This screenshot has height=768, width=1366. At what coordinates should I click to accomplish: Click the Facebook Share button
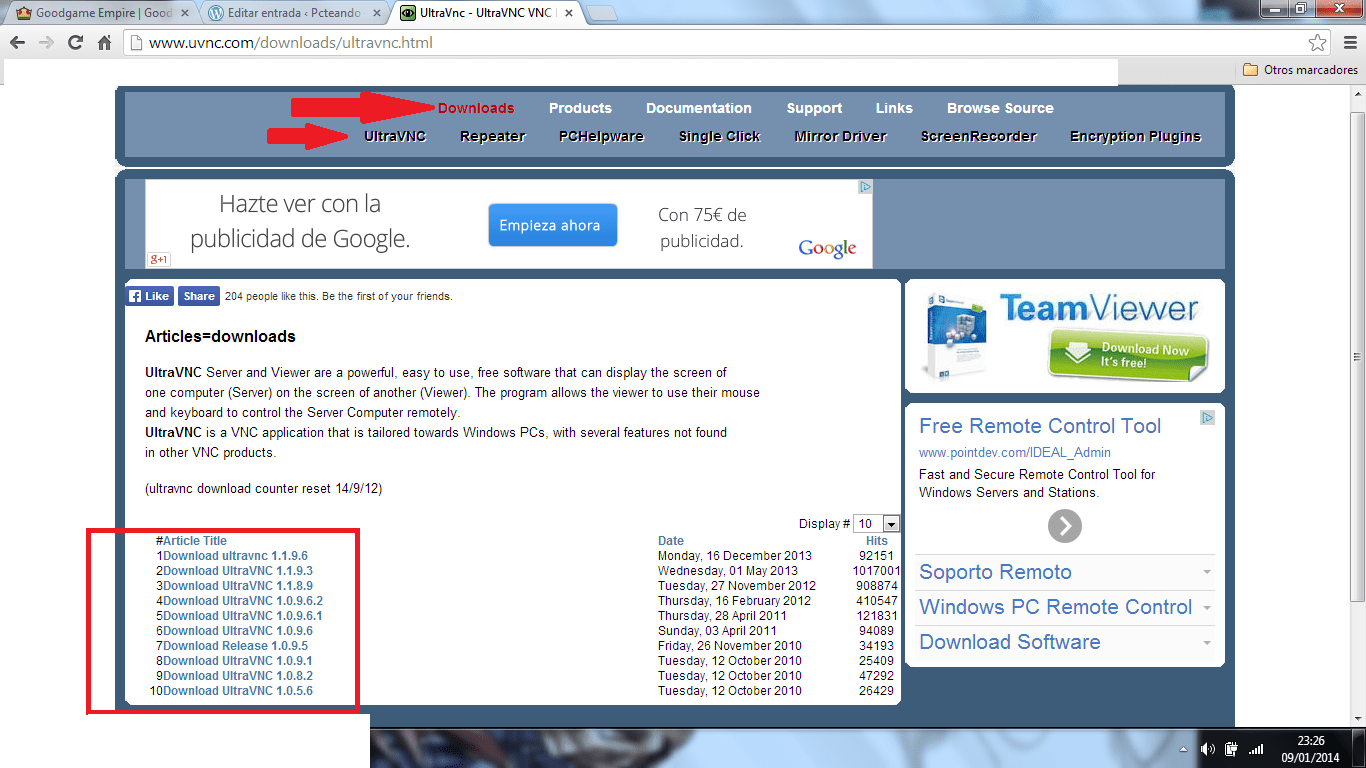pos(198,296)
